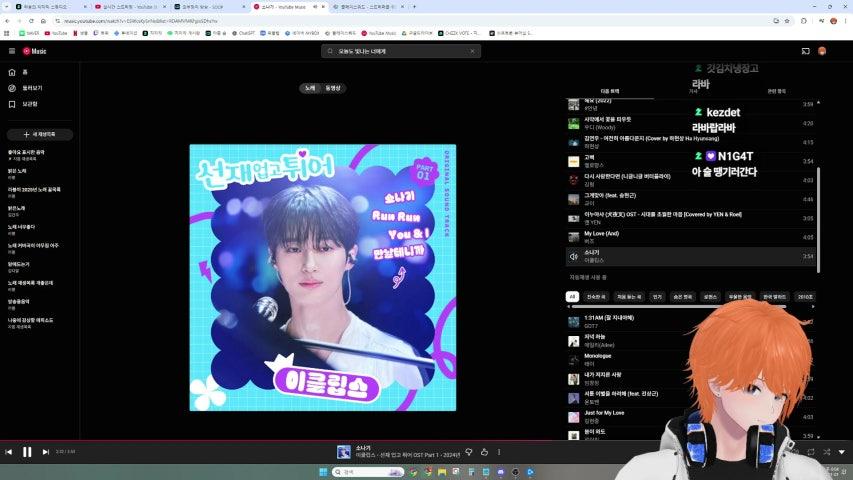Open more actions for current song
Viewport: 853px width, 480px height.
coord(499,452)
